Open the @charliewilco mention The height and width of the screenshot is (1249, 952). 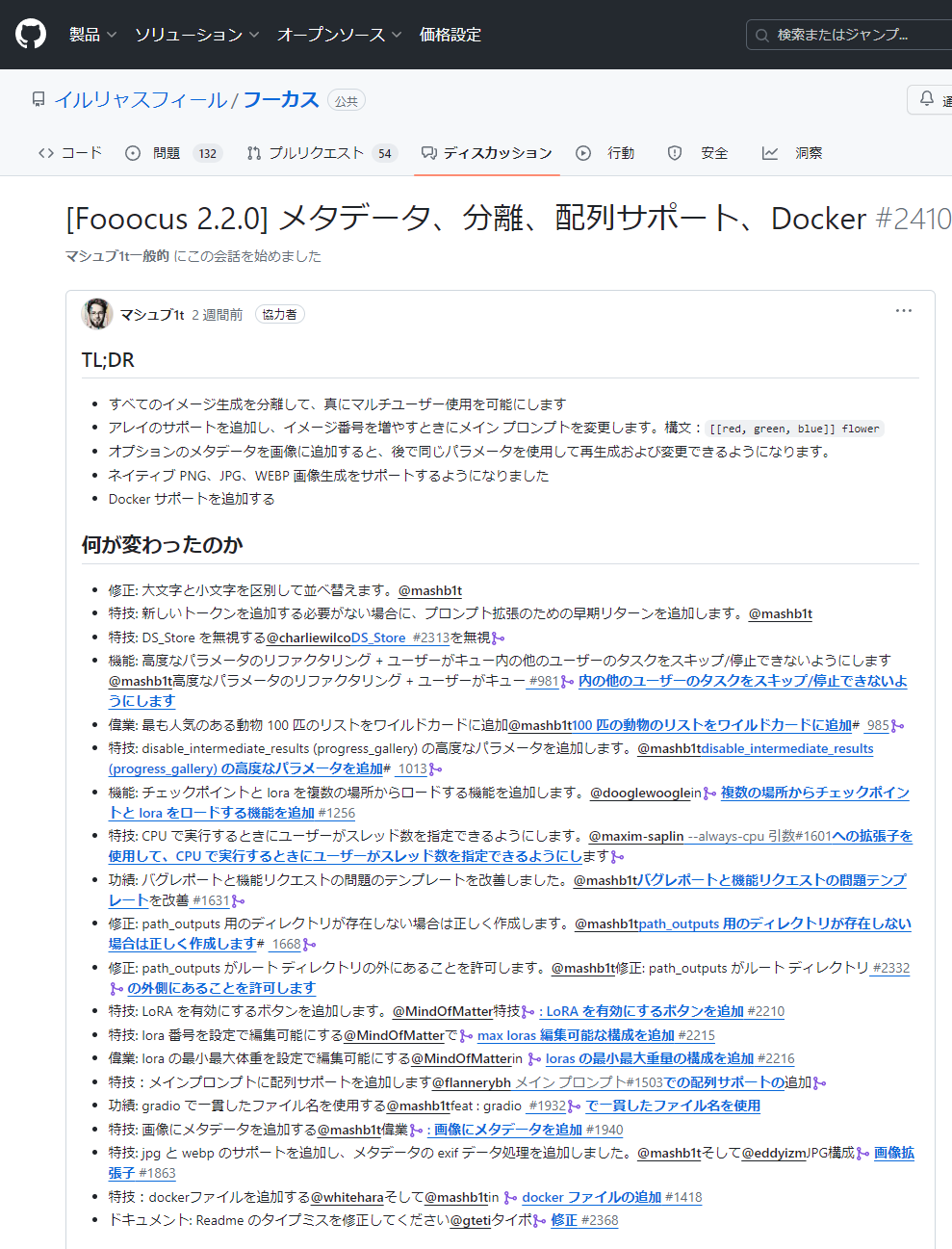point(309,638)
